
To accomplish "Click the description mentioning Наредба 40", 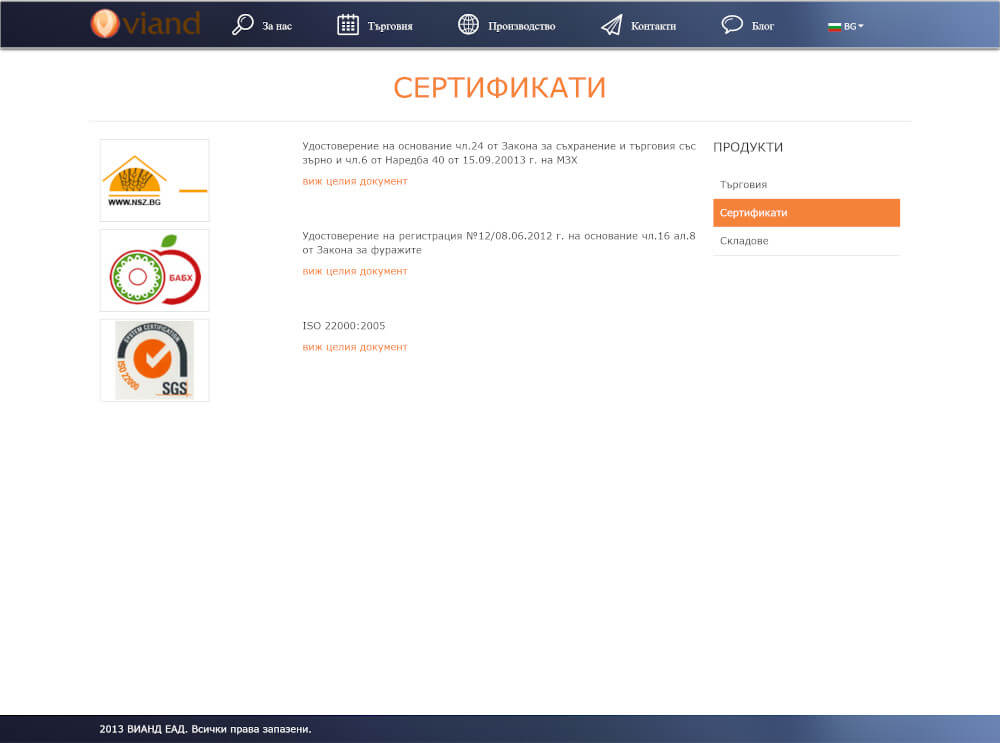I will coord(499,153).
